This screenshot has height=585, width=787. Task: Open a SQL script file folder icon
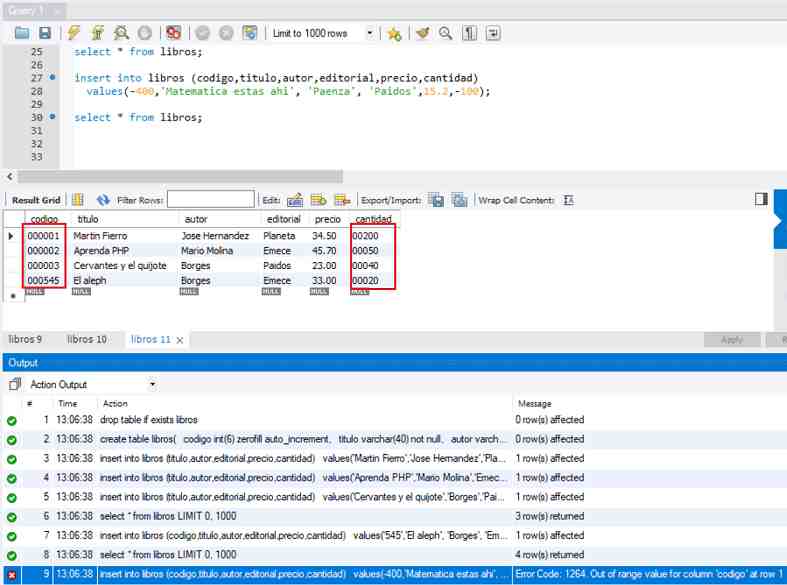point(22,33)
